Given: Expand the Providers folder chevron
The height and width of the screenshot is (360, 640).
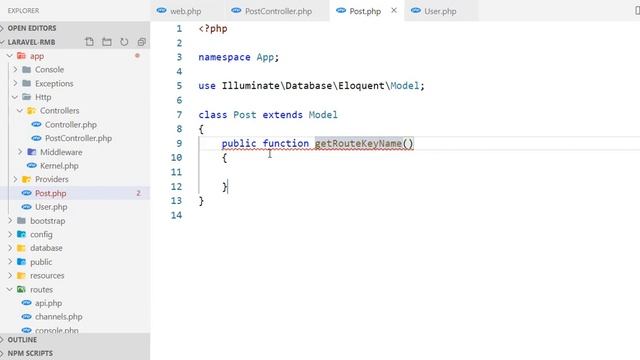Looking at the screenshot, I should [15, 179].
